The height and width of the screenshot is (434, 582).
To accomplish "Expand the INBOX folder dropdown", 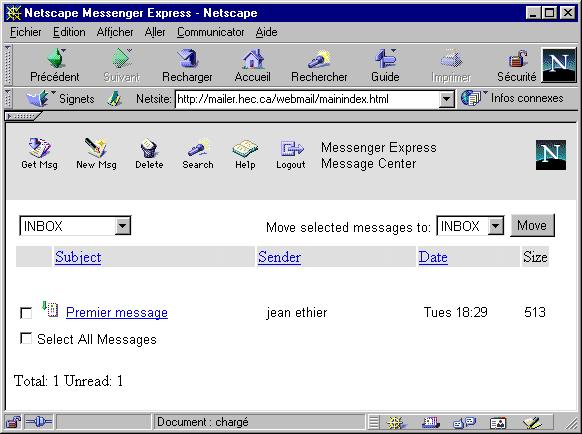I will pos(122,226).
